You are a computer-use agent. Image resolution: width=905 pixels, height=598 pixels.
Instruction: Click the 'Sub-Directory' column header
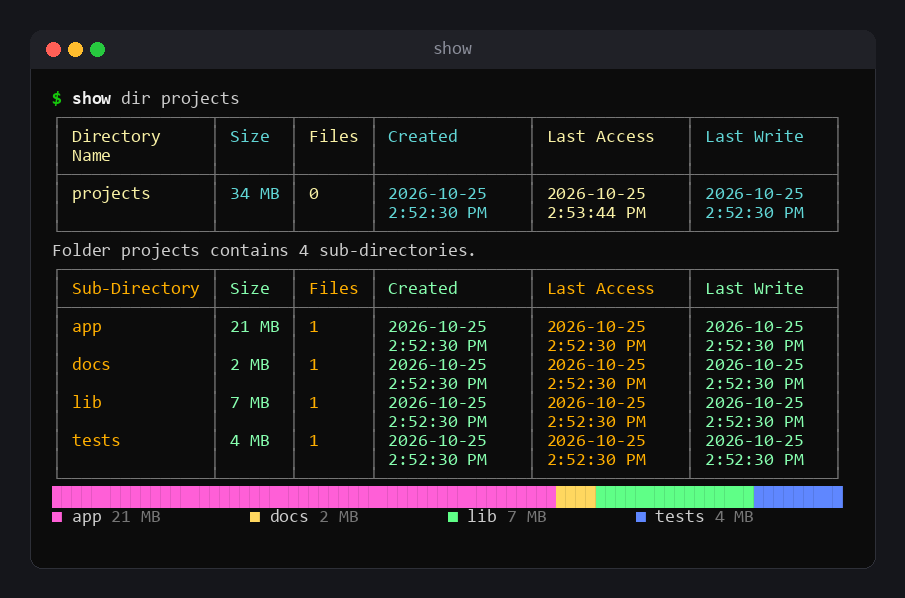click(x=136, y=289)
